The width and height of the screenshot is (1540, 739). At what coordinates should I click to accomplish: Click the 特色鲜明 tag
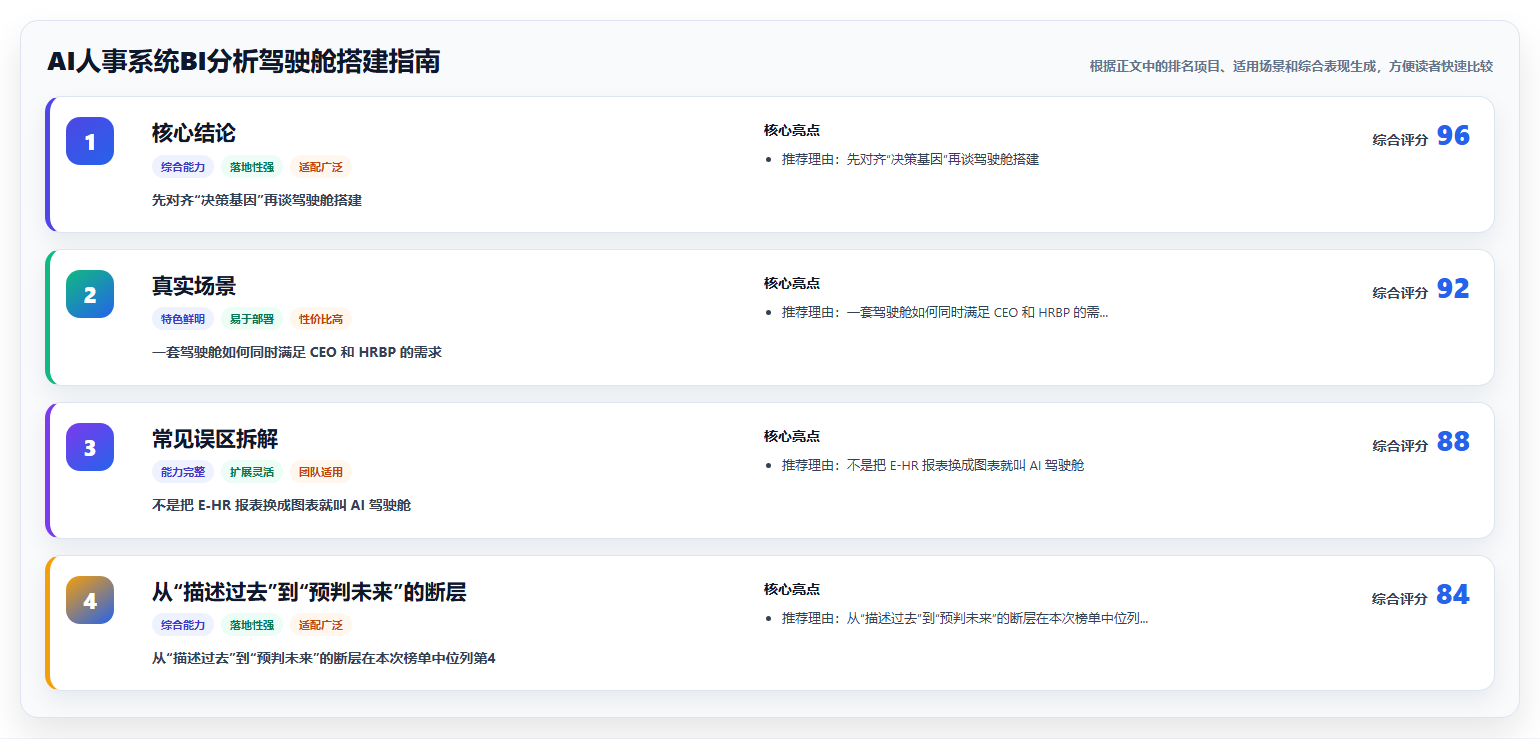click(x=183, y=319)
